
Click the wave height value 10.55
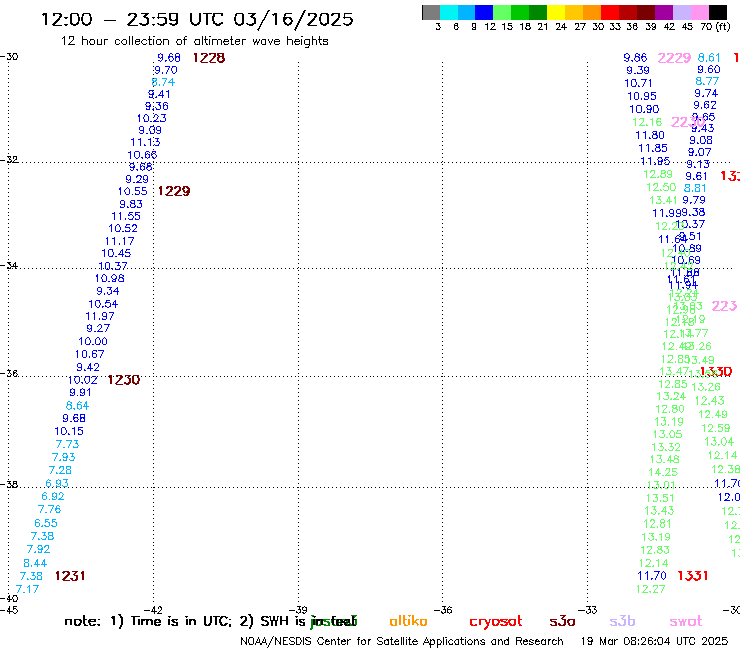(x=133, y=191)
